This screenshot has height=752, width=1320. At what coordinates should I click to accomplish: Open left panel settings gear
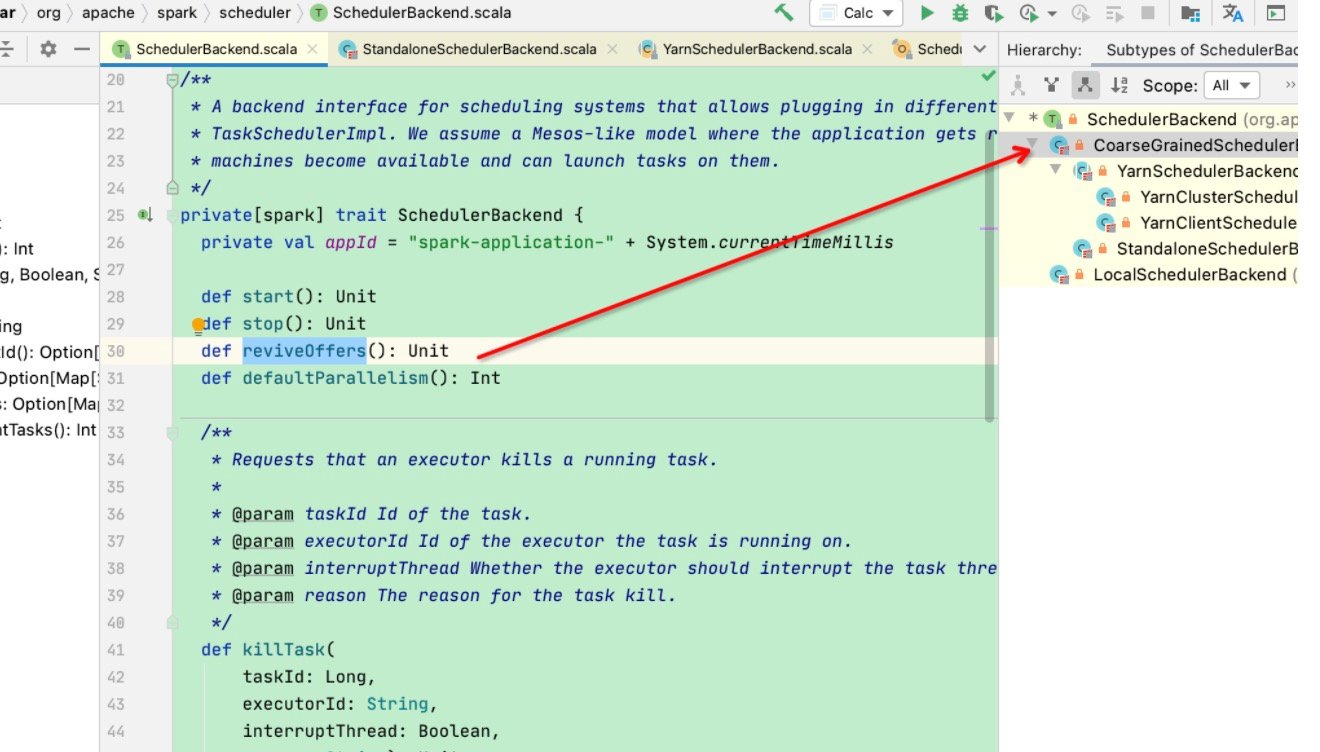(48, 50)
